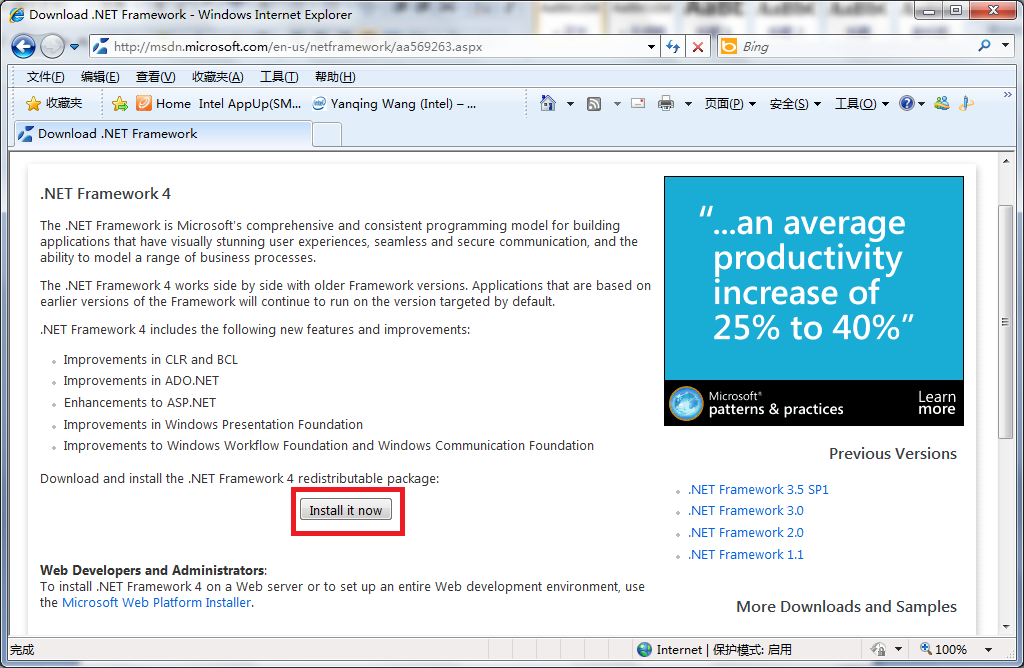Click the browser Back arrow button
Viewport: 1024px width, 668px height.
[23, 46]
